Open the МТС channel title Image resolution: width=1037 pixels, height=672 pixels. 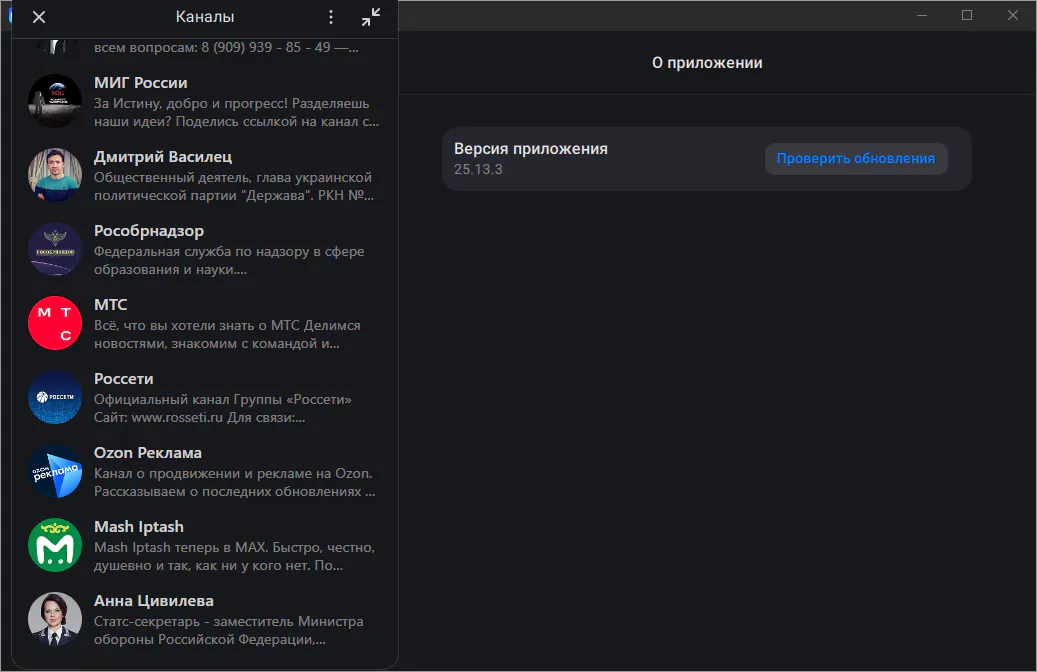pyautogui.click(x=111, y=305)
